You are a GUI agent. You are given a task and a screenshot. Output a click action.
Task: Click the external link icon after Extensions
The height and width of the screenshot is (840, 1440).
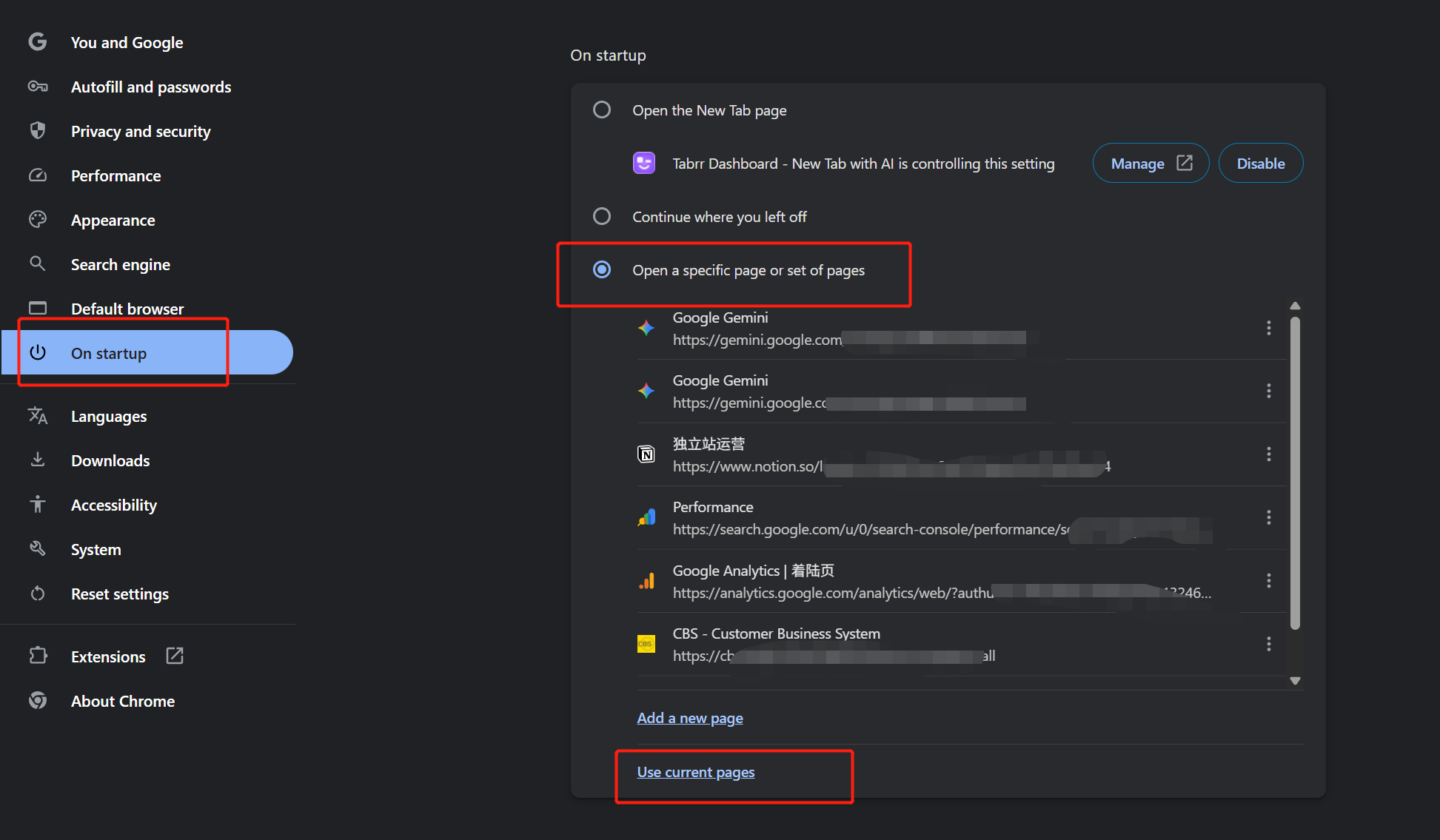(x=175, y=656)
